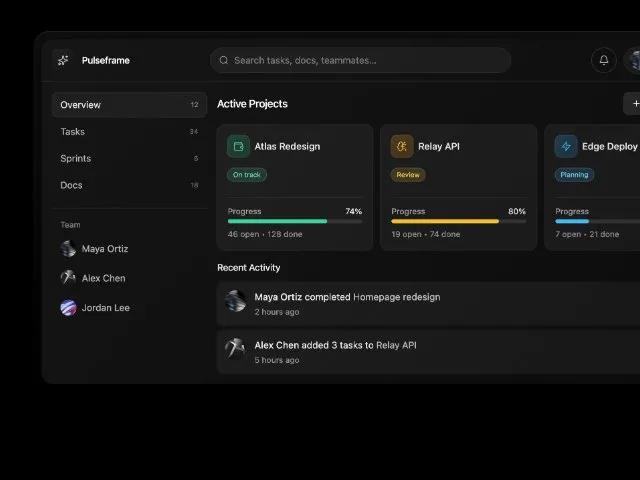Click the Edge Deploy lightning icon
This screenshot has width=640, height=480.
tap(566, 146)
